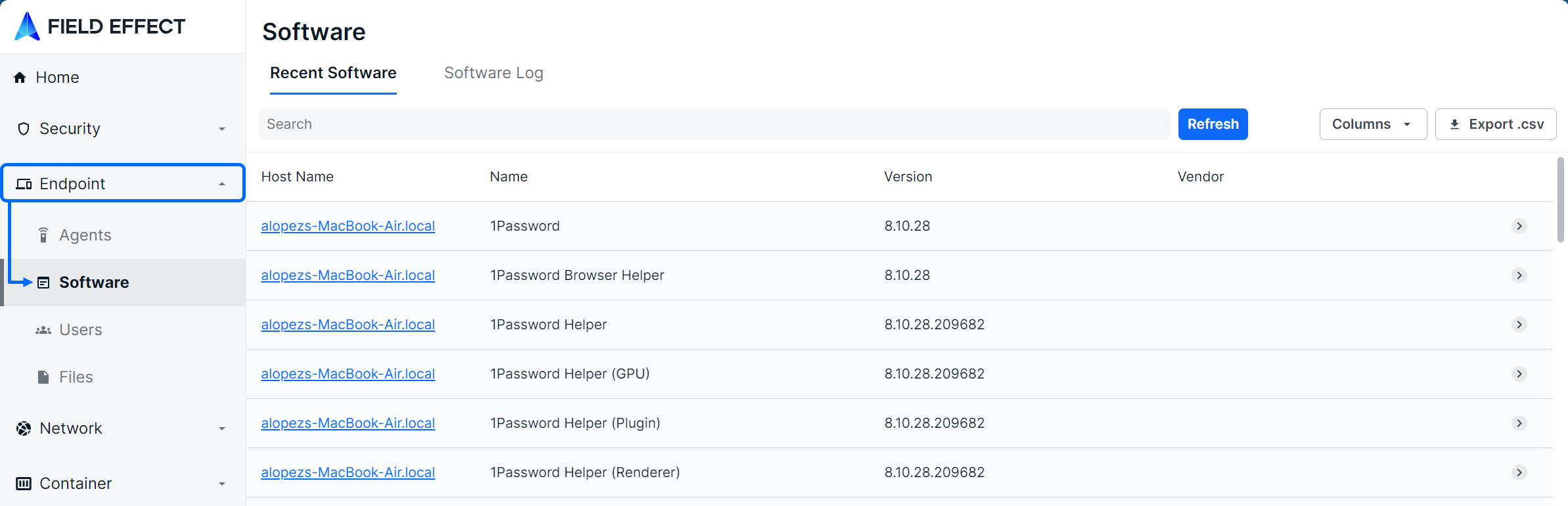Switch to the Software Log tab
This screenshot has height=506, width=1568.
(493, 73)
